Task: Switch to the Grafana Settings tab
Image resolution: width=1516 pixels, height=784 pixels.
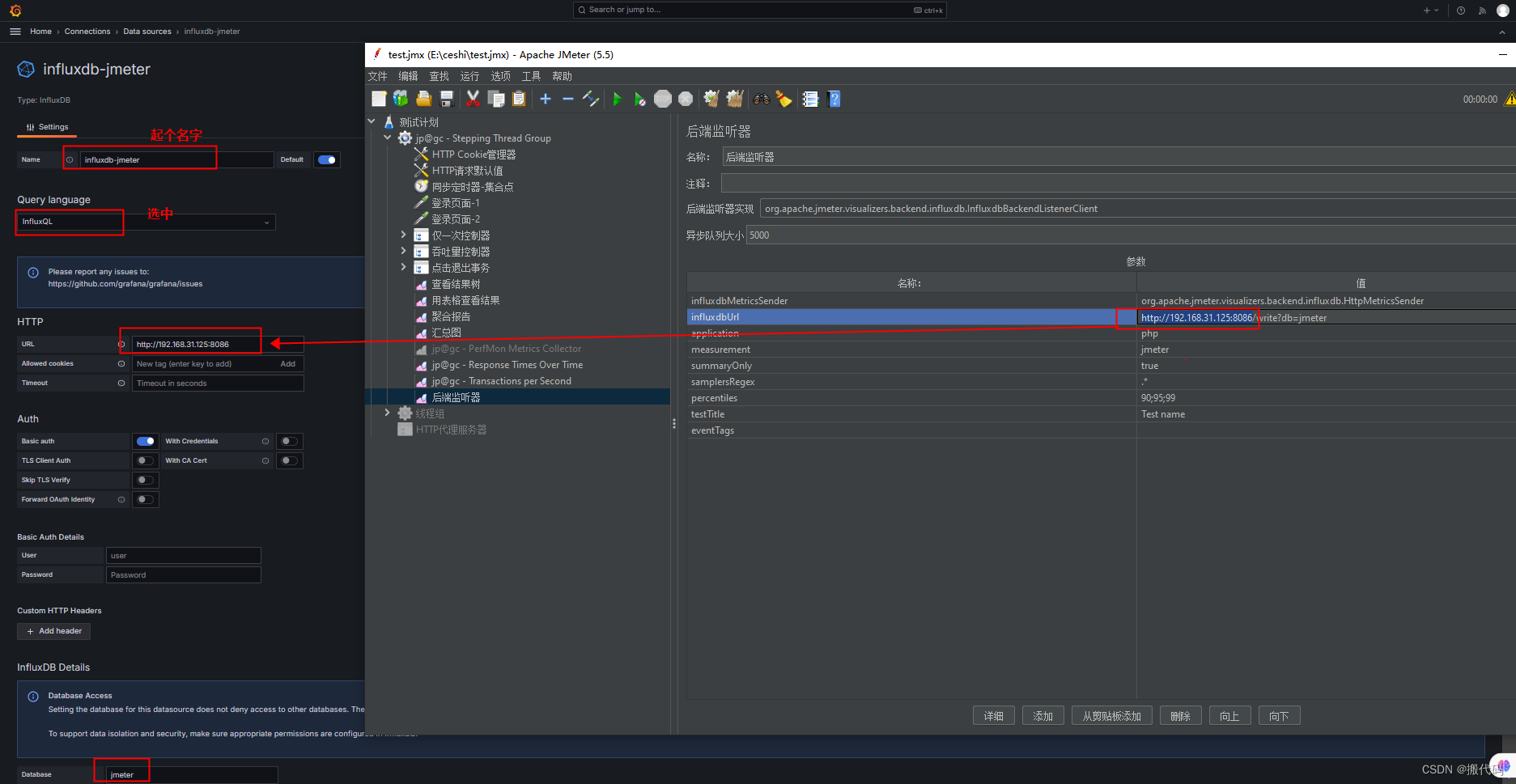Action: coord(47,127)
